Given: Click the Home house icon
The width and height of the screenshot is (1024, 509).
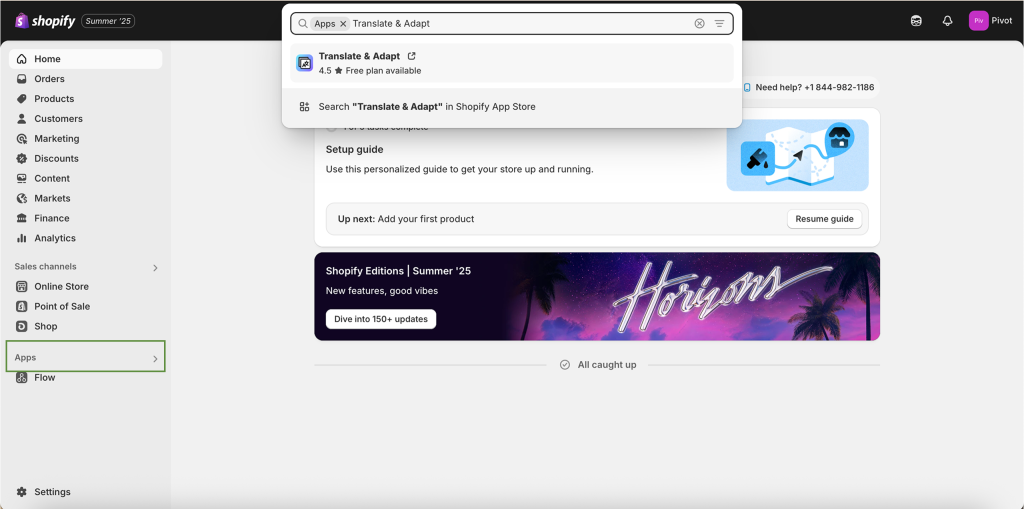Looking at the screenshot, I should tap(22, 59).
